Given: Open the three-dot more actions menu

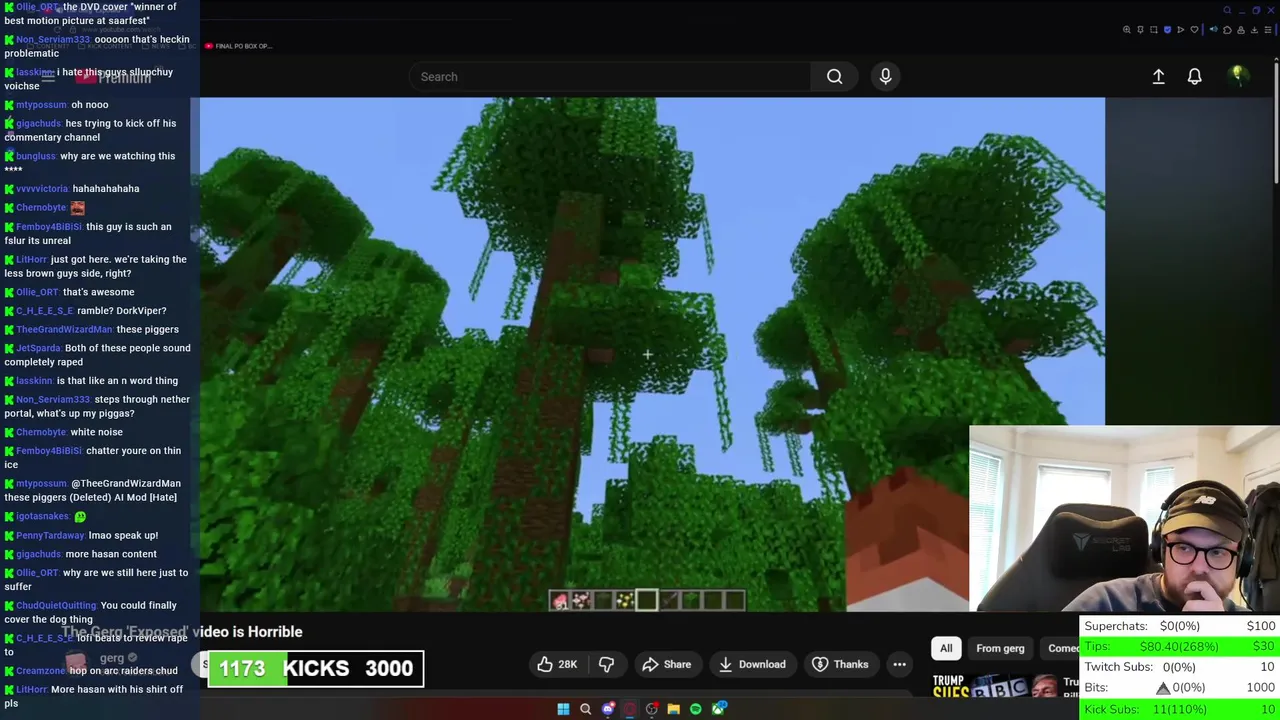Looking at the screenshot, I should click(x=899, y=664).
